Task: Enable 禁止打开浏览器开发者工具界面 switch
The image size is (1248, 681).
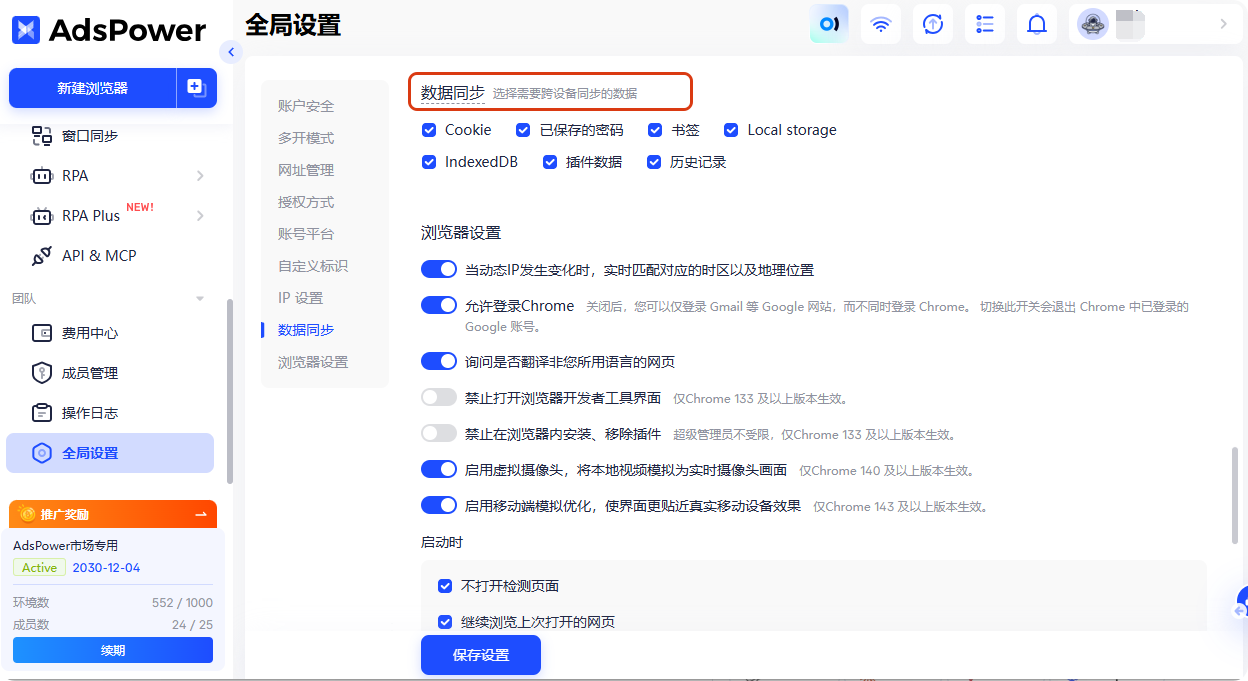Action: tap(439, 397)
